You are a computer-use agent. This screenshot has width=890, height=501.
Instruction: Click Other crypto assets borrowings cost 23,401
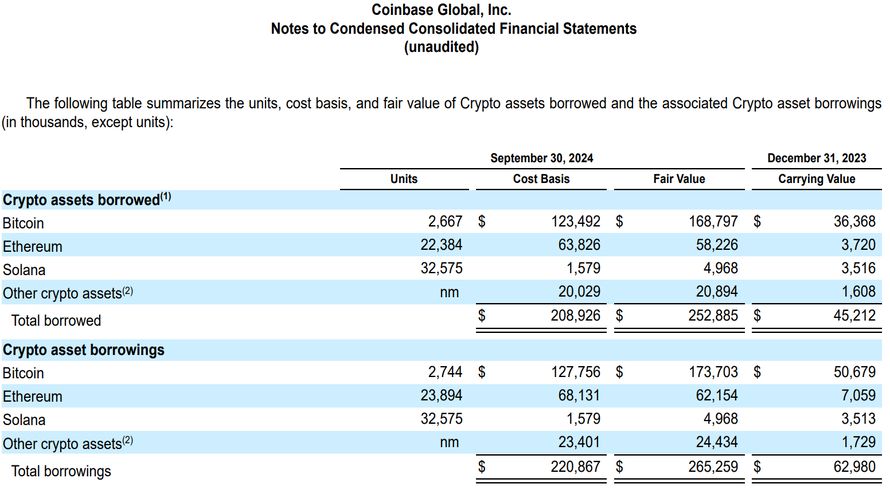pyautogui.click(x=579, y=442)
